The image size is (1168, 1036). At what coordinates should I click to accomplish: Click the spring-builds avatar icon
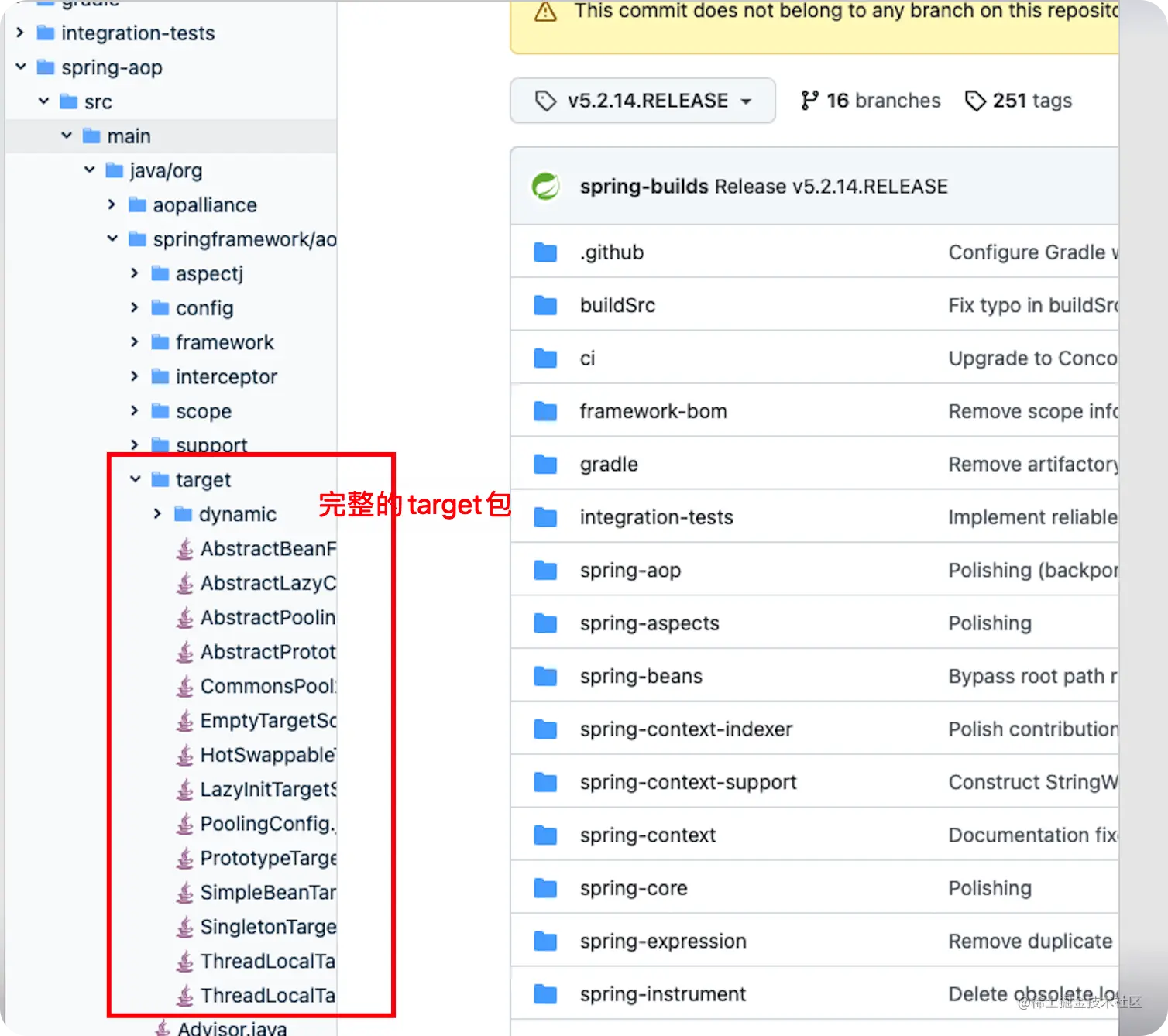coord(546,187)
